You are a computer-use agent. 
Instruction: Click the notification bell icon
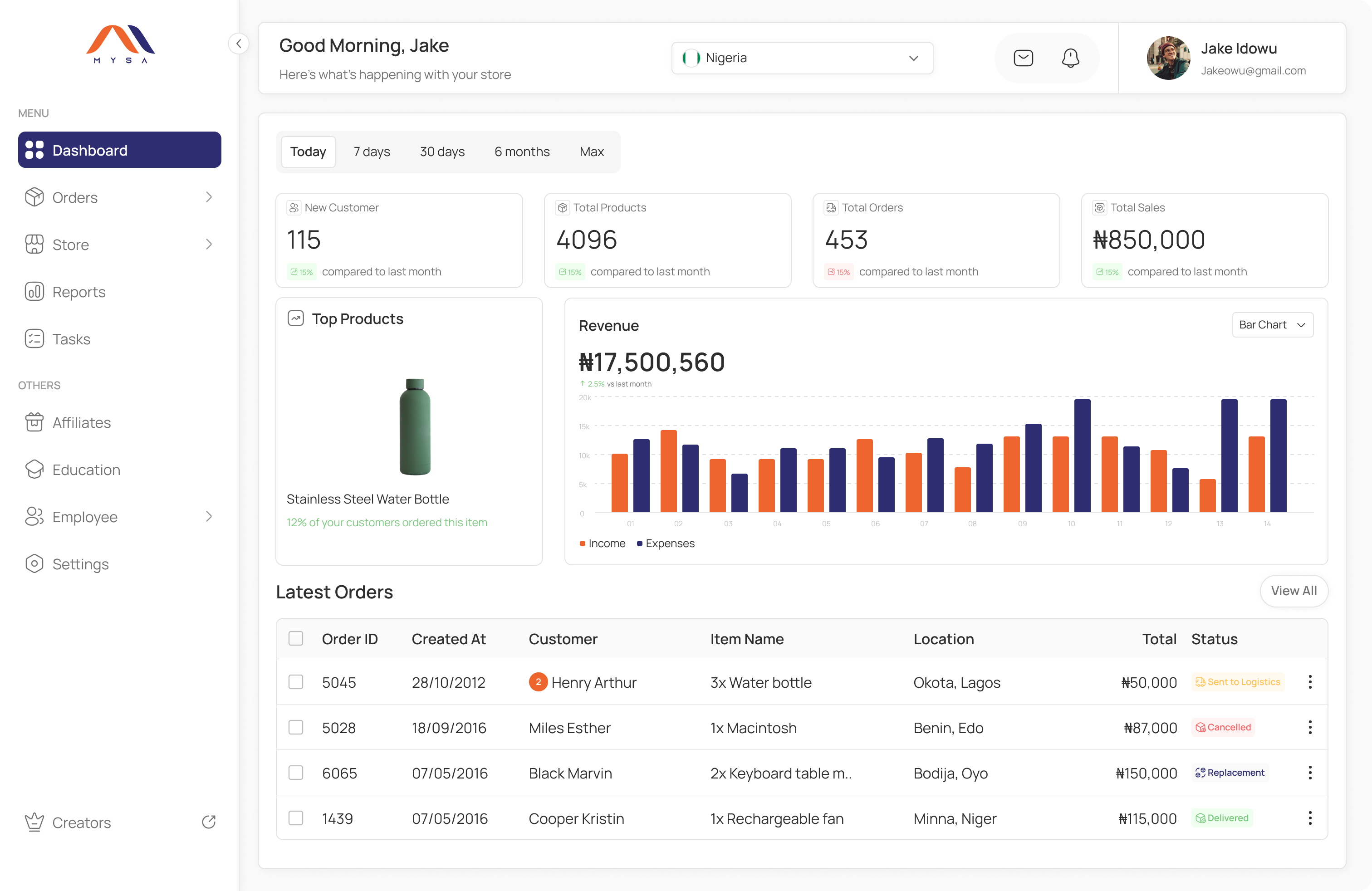pos(1070,58)
